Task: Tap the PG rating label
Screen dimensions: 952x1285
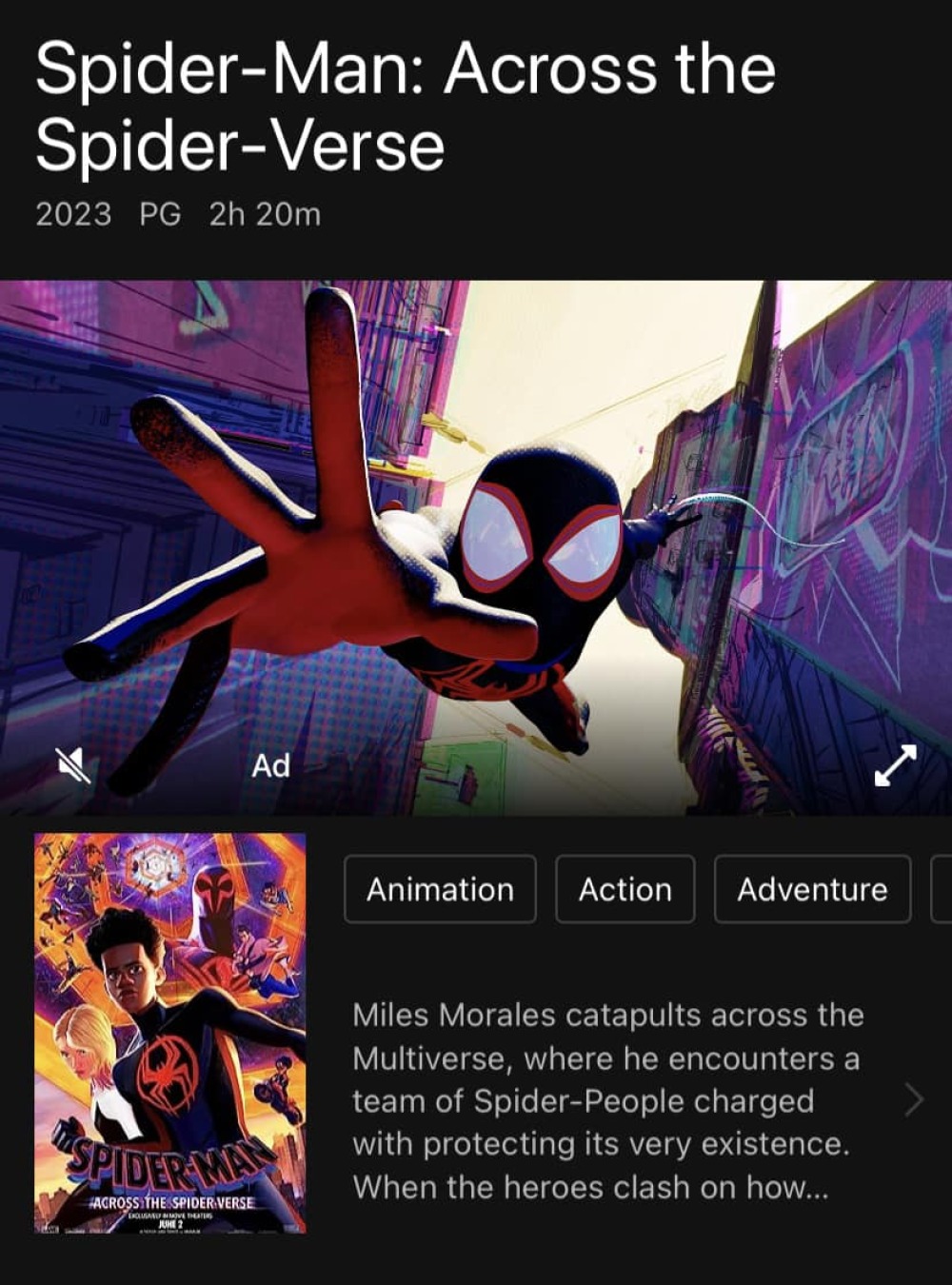Action: point(160,213)
